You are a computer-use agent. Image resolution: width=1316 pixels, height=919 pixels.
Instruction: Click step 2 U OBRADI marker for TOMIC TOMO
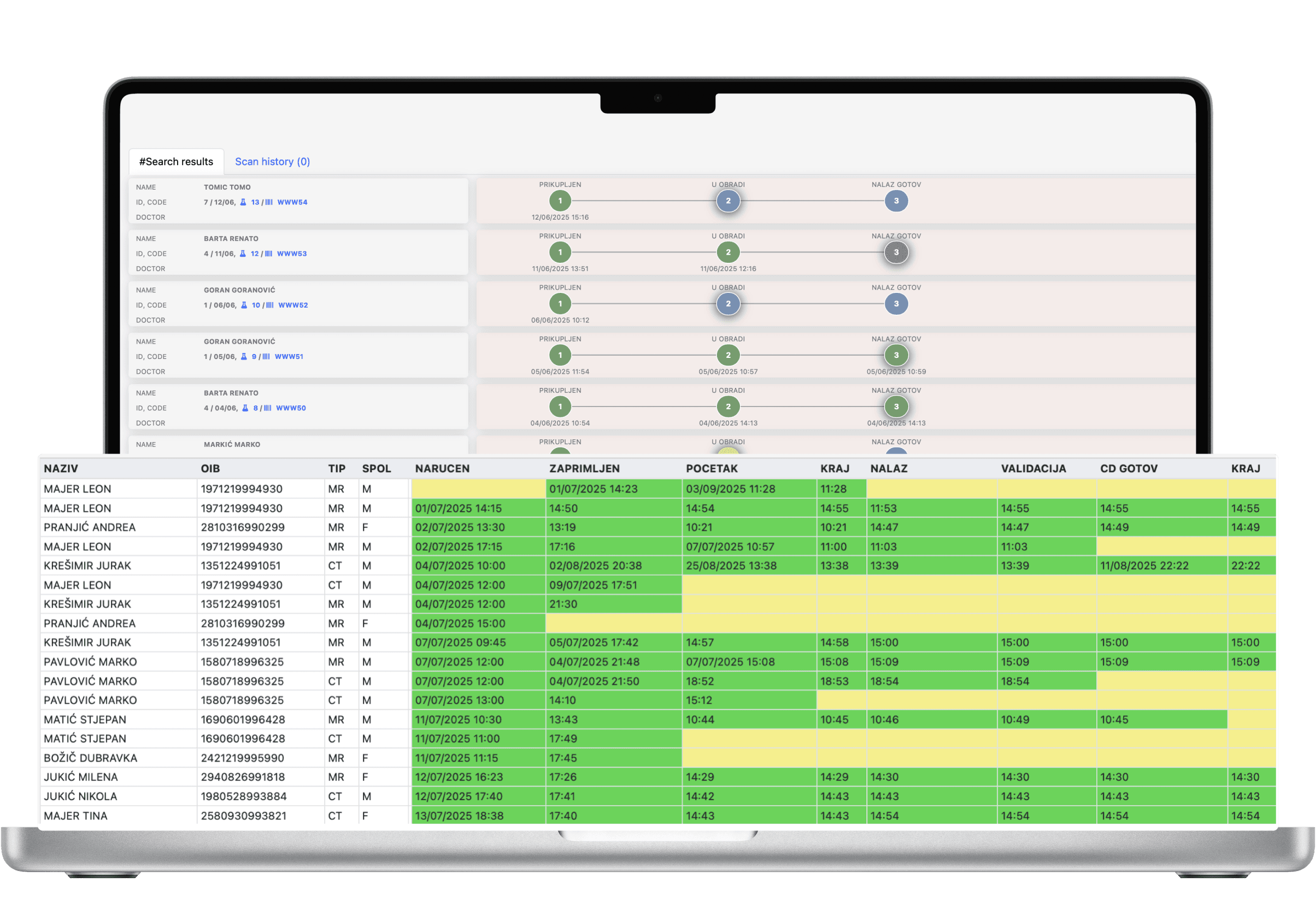pyautogui.click(x=728, y=201)
